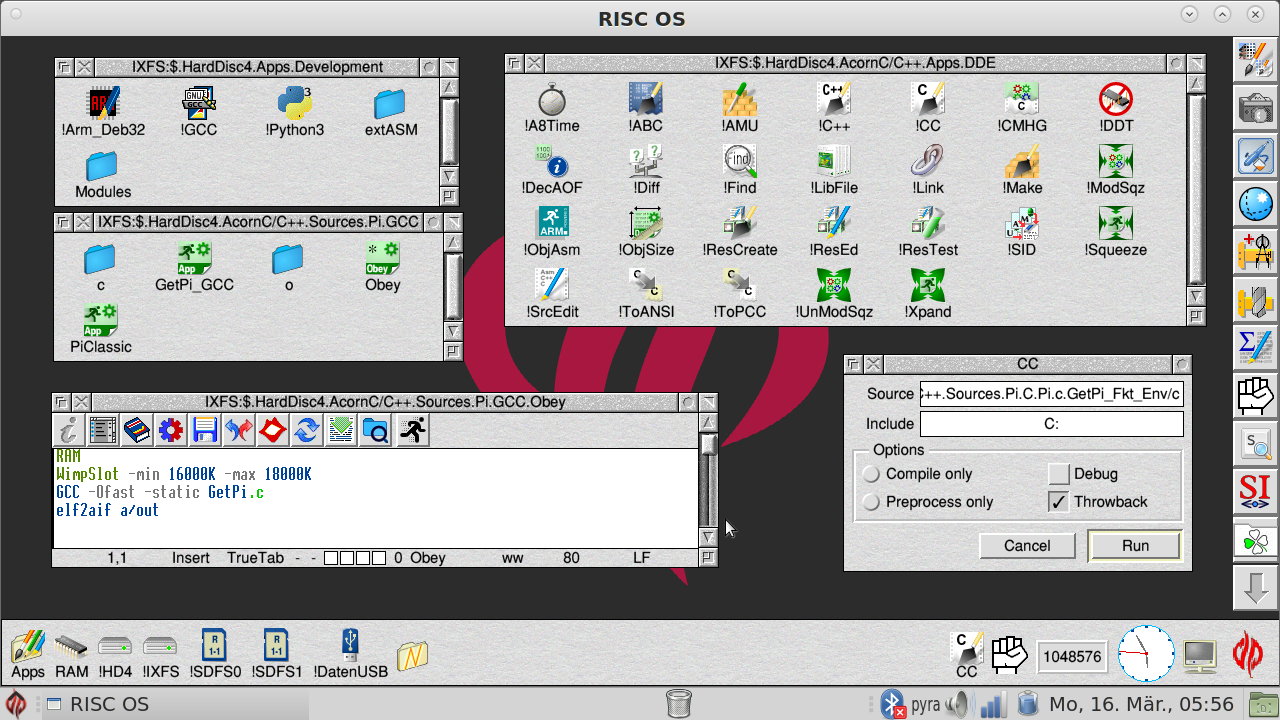Click the CC compiler icon on the icon bar
Viewport: 1280px width, 720px height.
965,650
